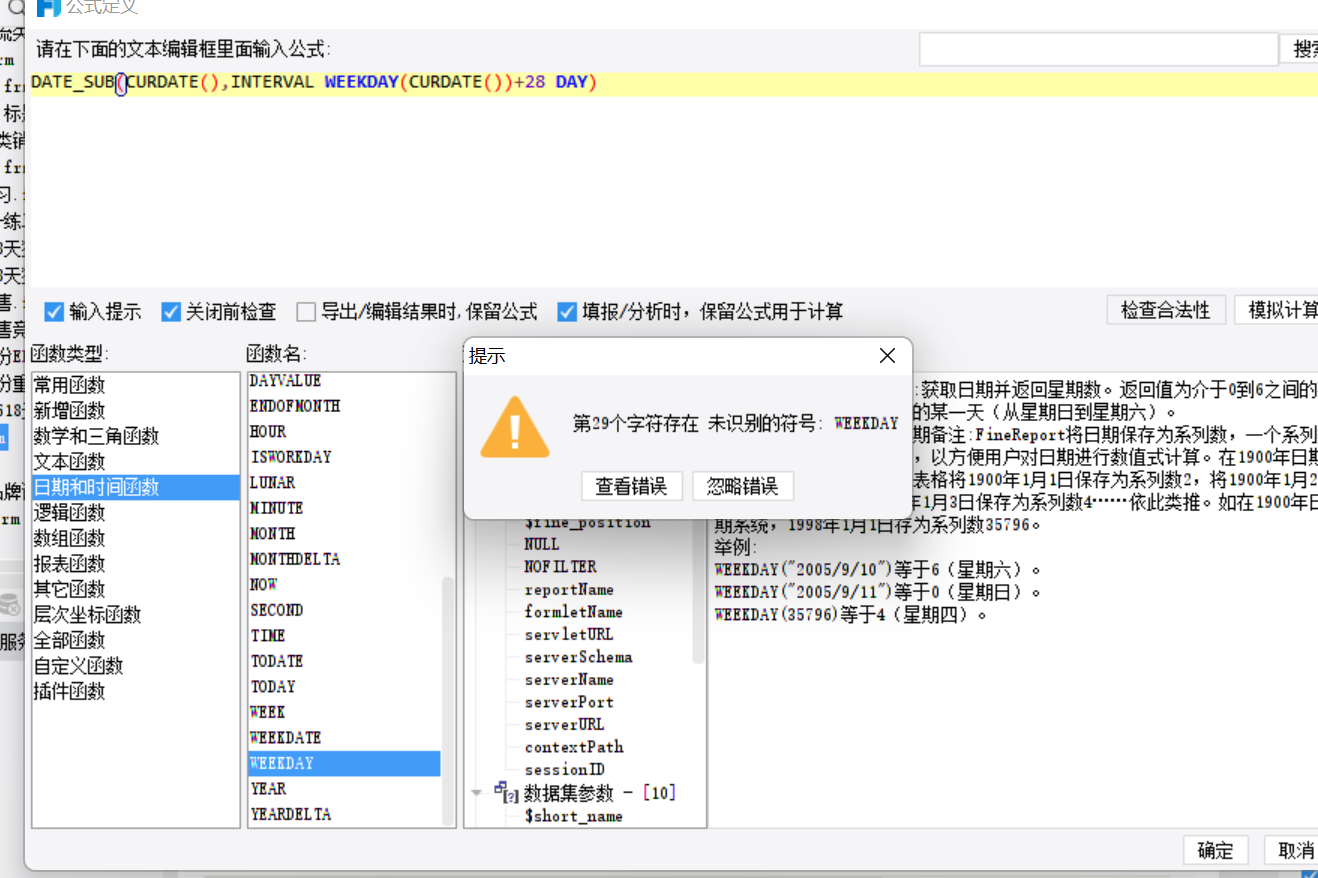Select 插件函数 category
The height and width of the screenshot is (878, 1318).
click(69, 691)
